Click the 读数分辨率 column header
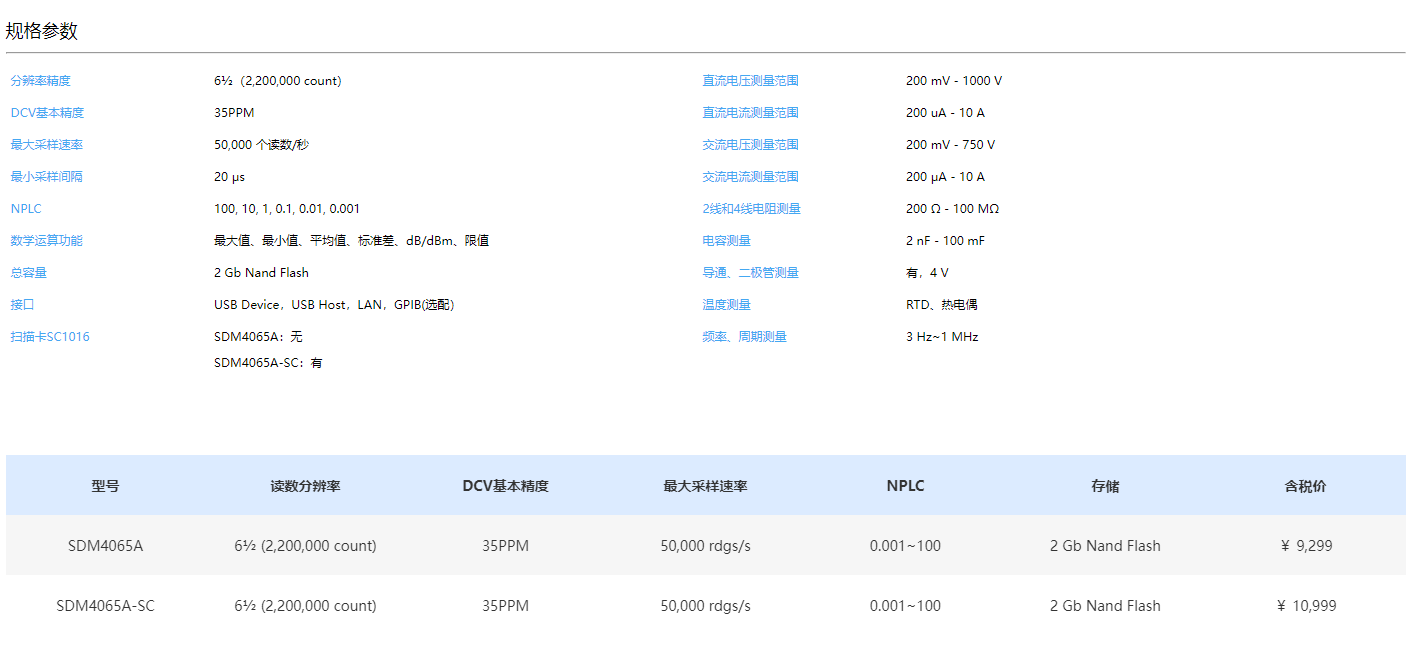Image resolution: width=1413 pixels, height=662 pixels. [x=305, y=486]
